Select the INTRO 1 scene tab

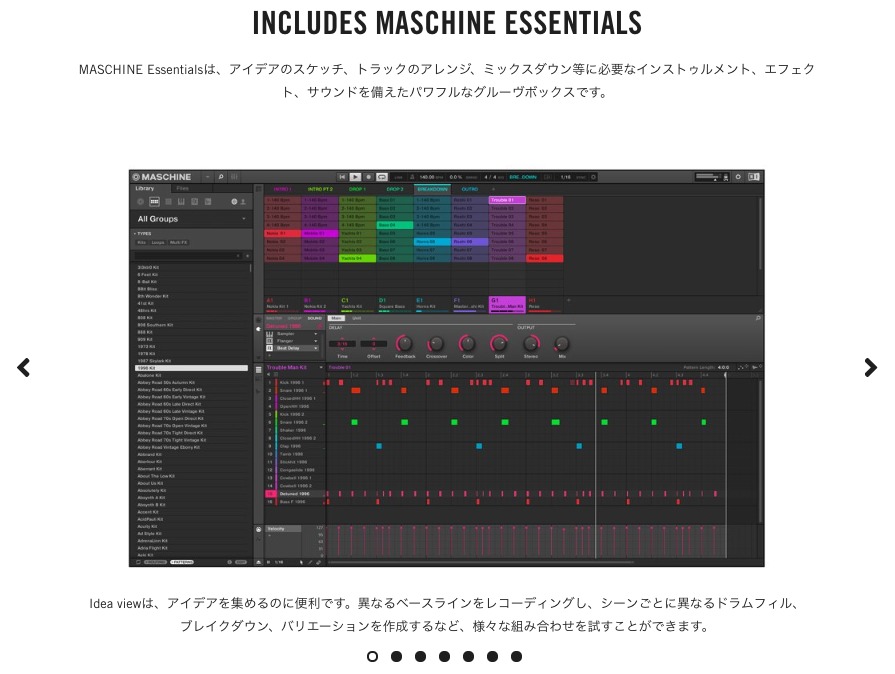tap(282, 189)
